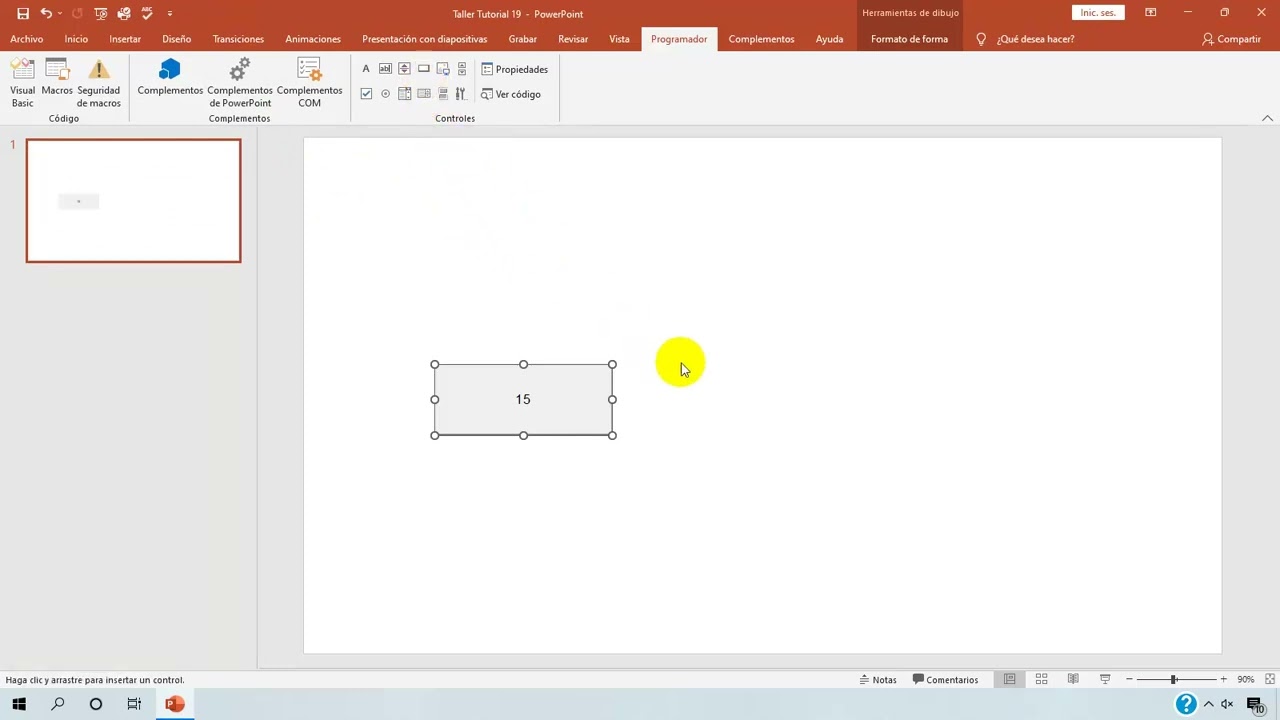
Task: Save the presentation with the floppy disk icon
Action: point(23,14)
